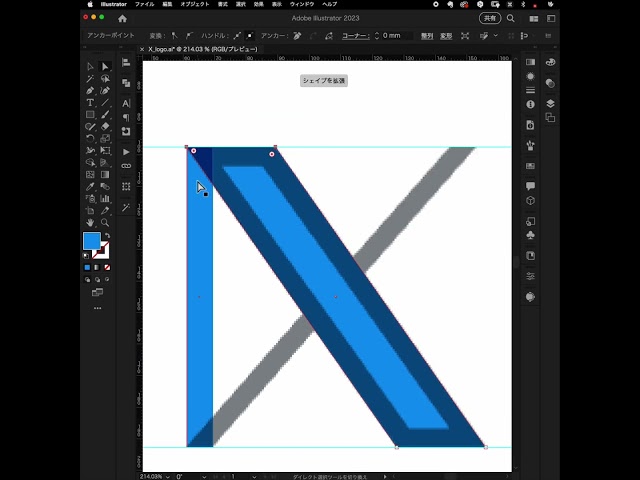Viewport: 640px width, 480px height.
Task: Open the Links panel icon
Action: tap(126, 166)
